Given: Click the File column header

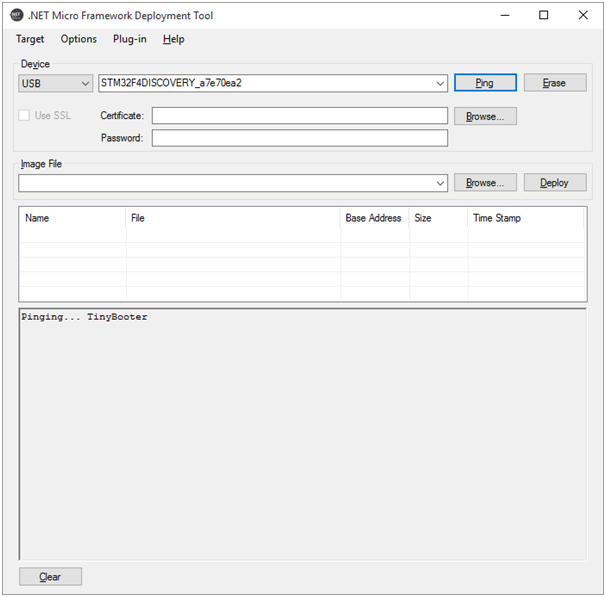Looking at the screenshot, I should 233,218.
